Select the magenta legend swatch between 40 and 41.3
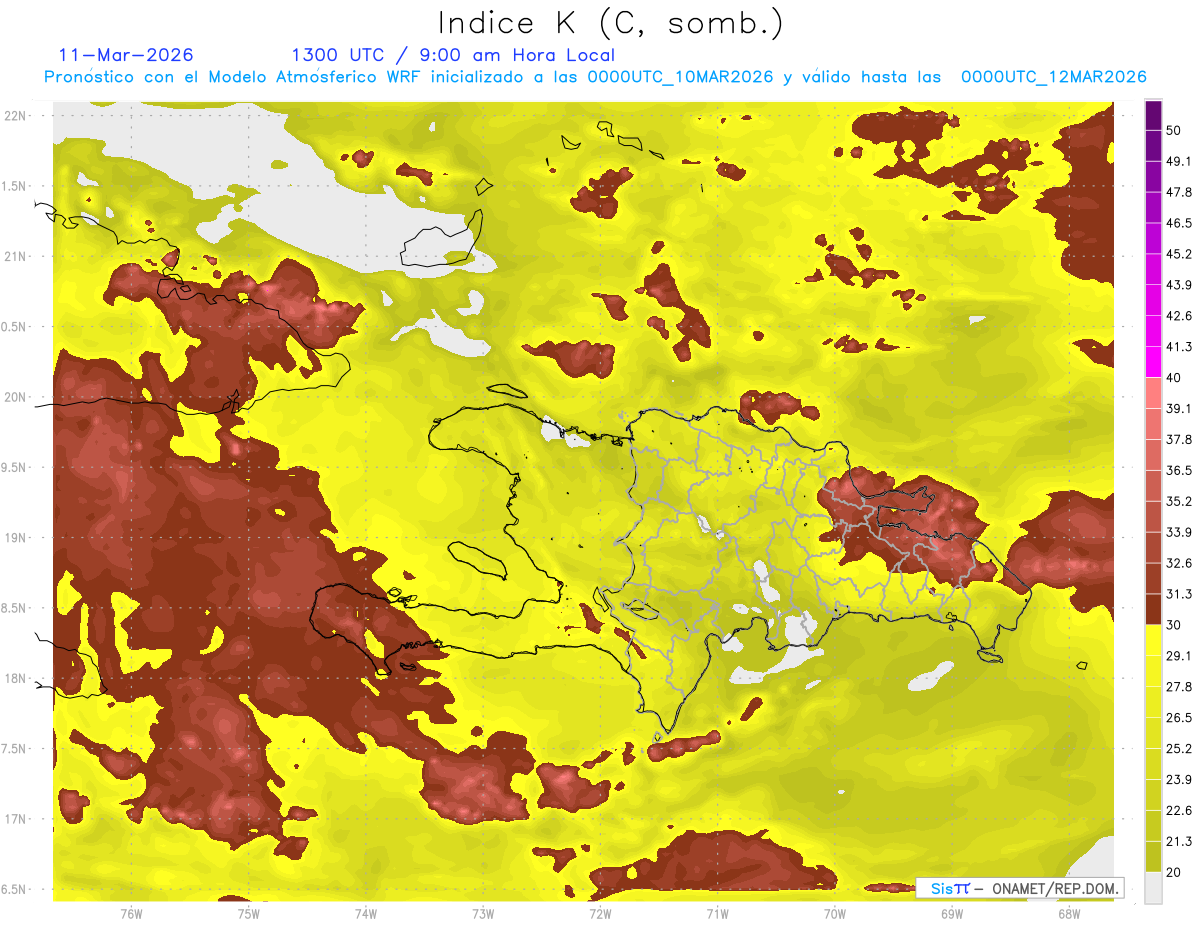This screenshot has width=1200, height=927. [x=1153, y=362]
